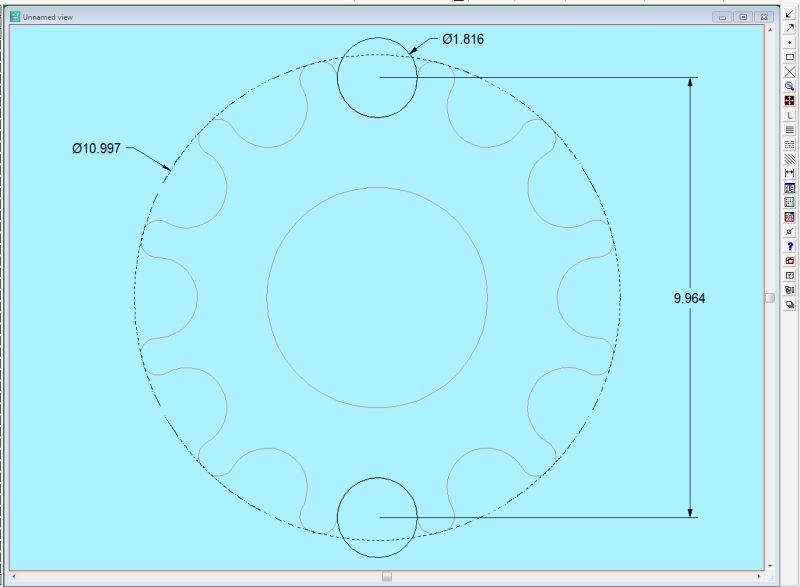
Task: Activate the magnifier zoom tool
Action: click(790, 86)
